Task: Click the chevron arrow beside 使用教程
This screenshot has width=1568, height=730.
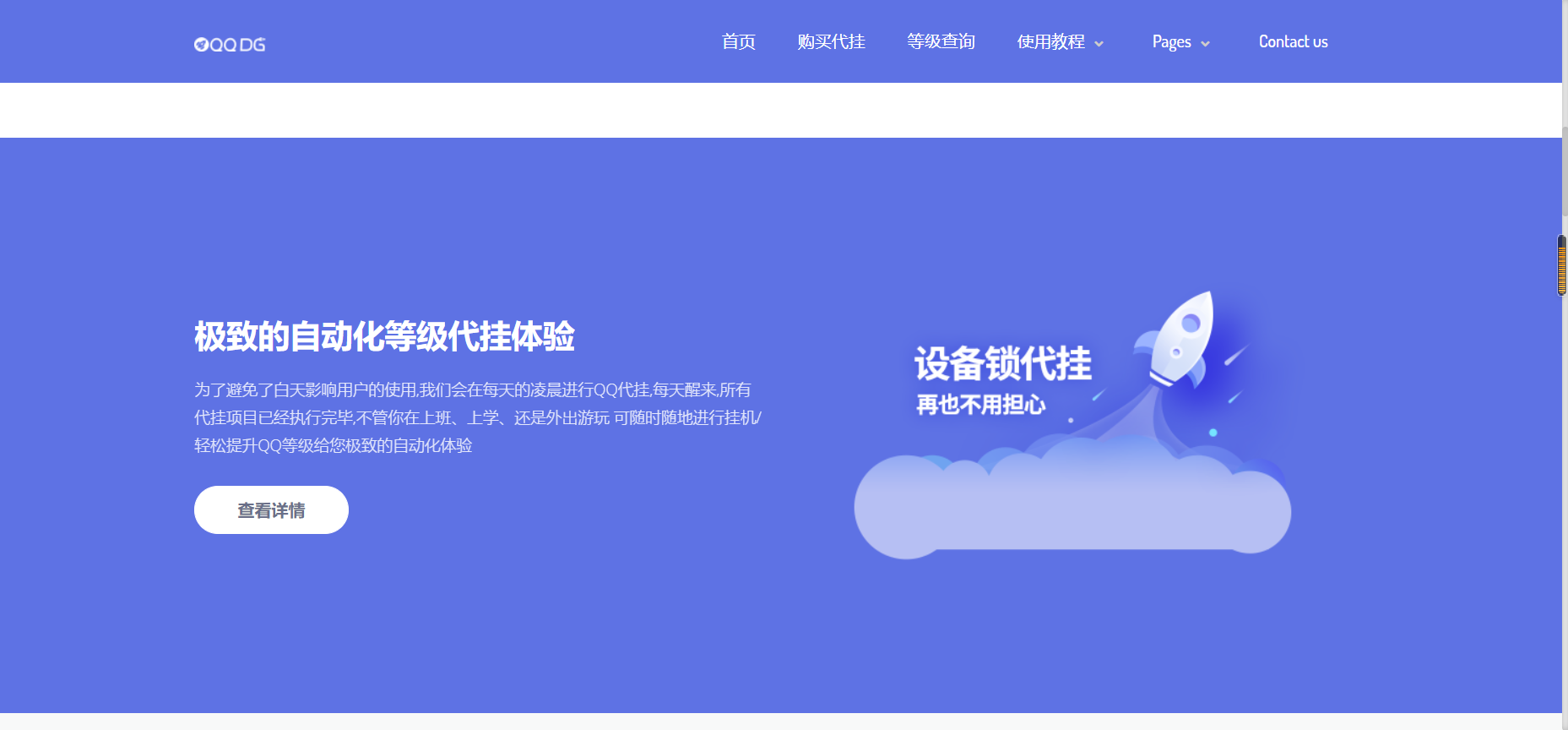Action: (x=1099, y=44)
